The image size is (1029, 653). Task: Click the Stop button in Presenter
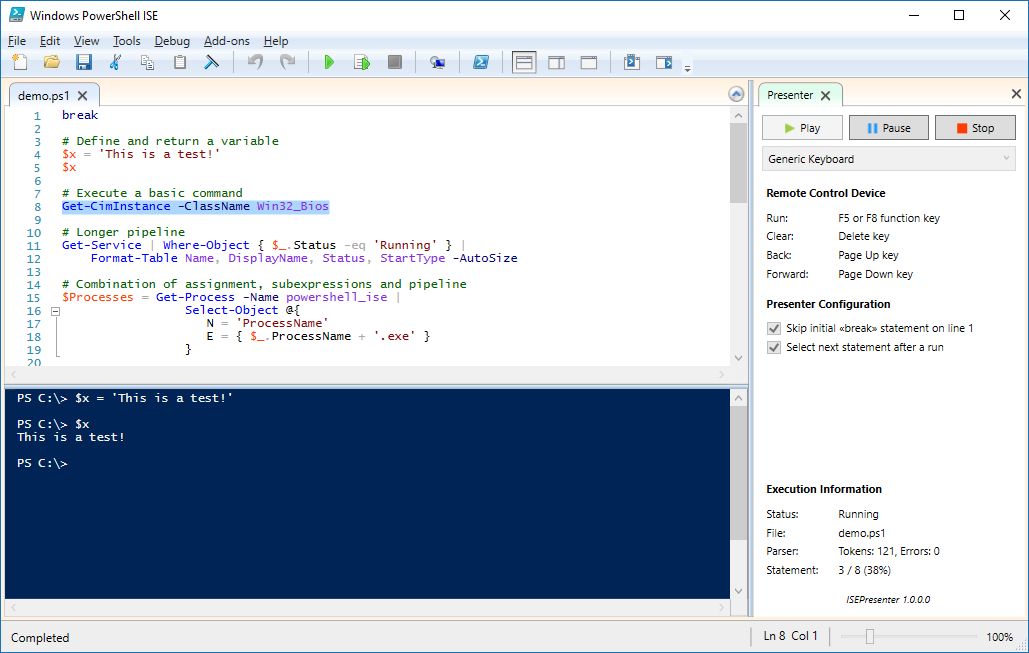975,128
